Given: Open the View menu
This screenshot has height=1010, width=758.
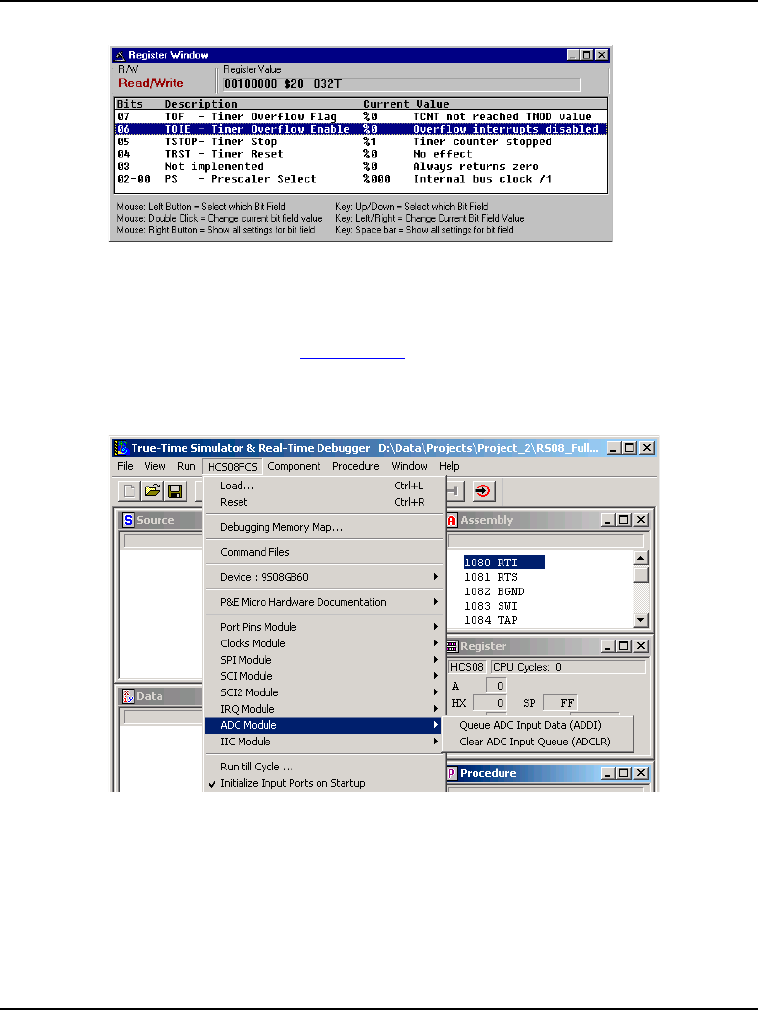Looking at the screenshot, I should [x=155, y=466].
